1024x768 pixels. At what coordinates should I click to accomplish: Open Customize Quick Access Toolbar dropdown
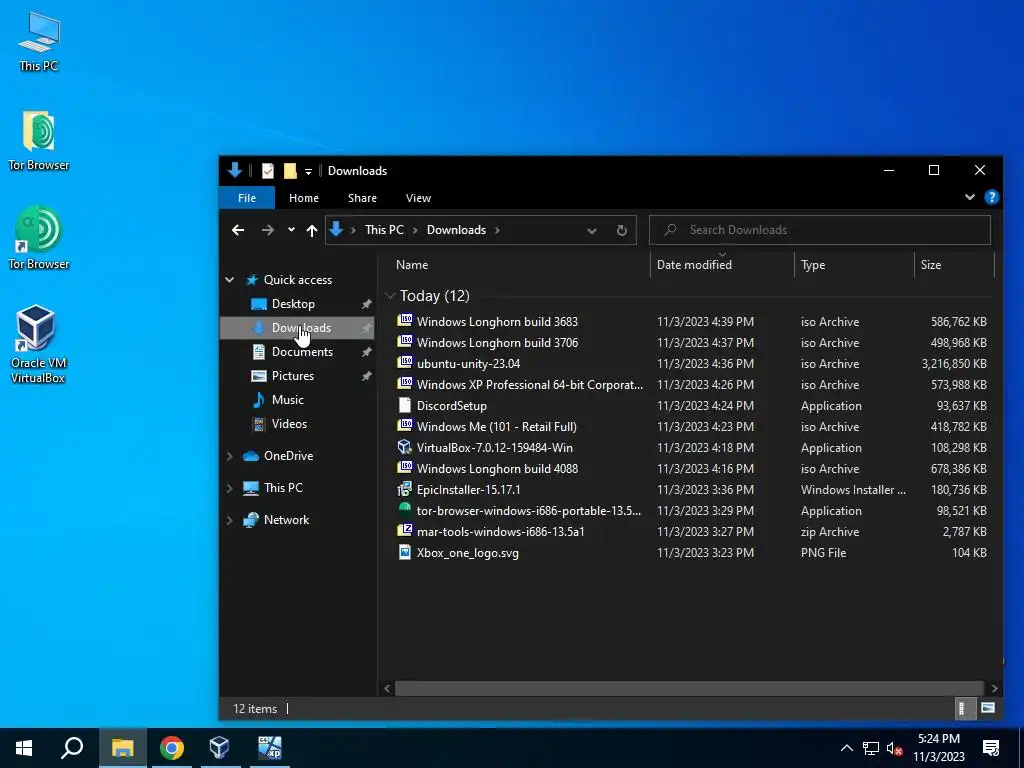click(x=308, y=172)
